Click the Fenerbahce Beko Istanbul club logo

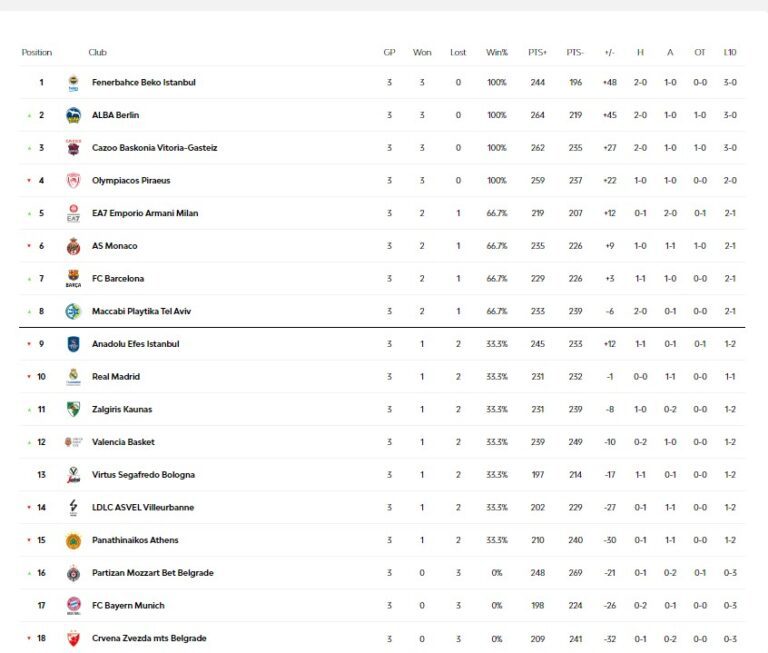(x=73, y=83)
